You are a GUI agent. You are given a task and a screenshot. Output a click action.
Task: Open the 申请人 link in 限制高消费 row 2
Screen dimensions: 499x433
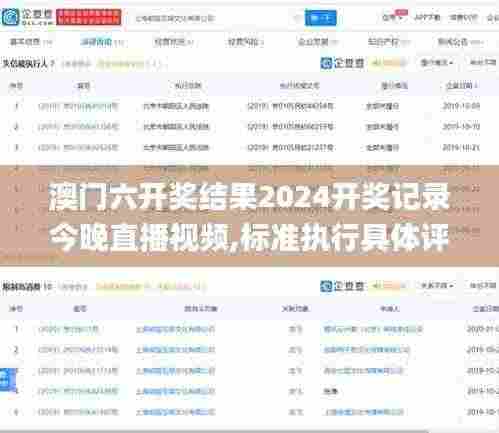pos(367,350)
